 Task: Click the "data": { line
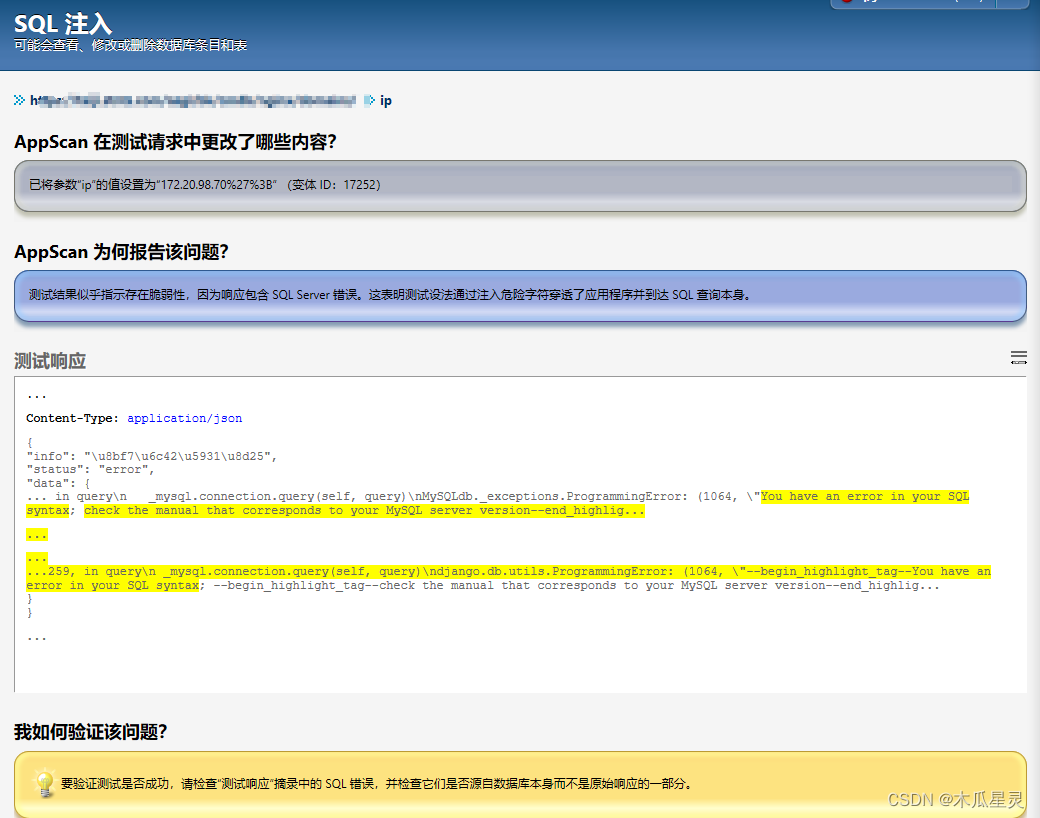pos(58,484)
